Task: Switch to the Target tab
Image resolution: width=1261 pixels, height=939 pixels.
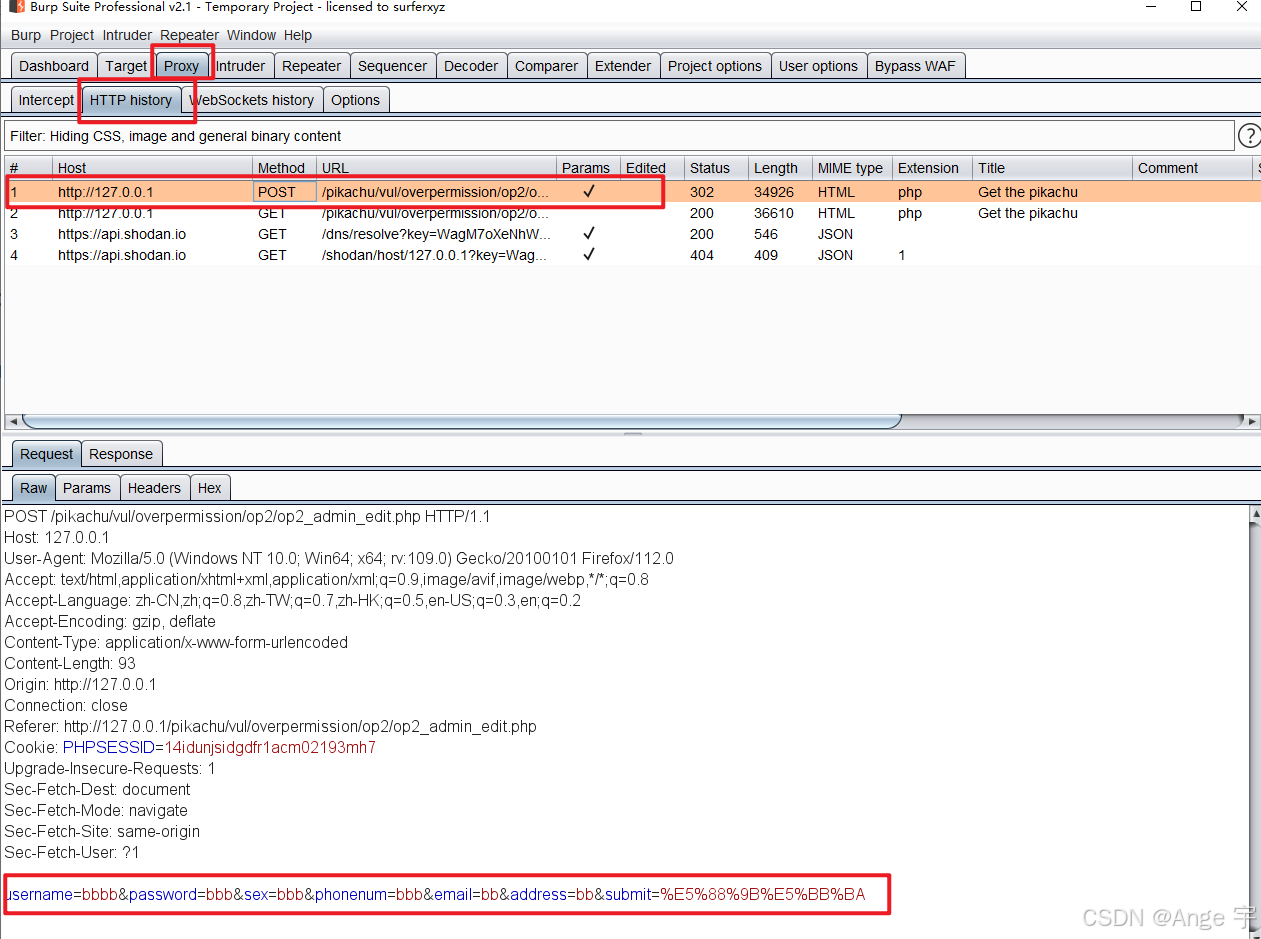Action: click(x=126, y=66)
